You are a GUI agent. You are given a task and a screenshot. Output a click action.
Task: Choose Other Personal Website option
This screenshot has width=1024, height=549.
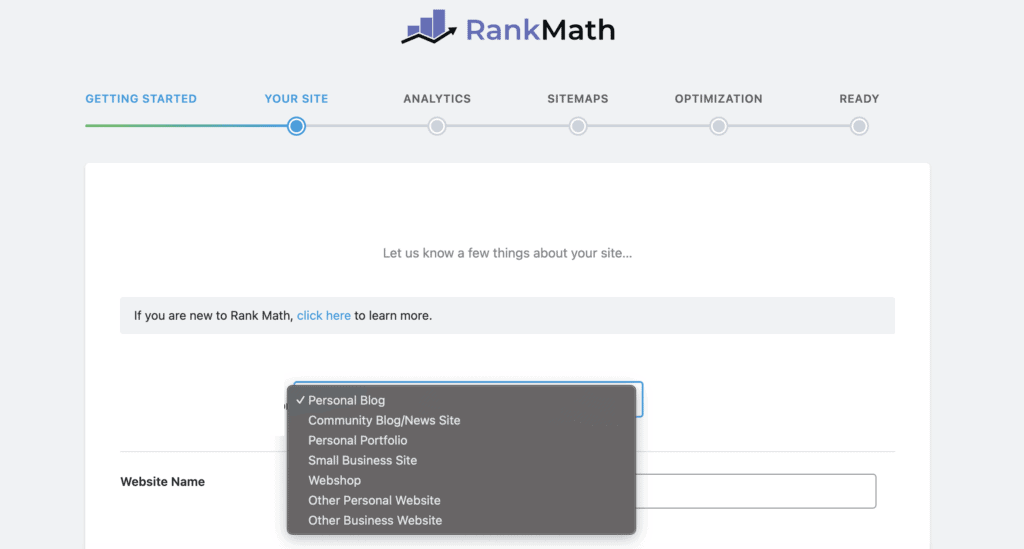tap(461, 501)
